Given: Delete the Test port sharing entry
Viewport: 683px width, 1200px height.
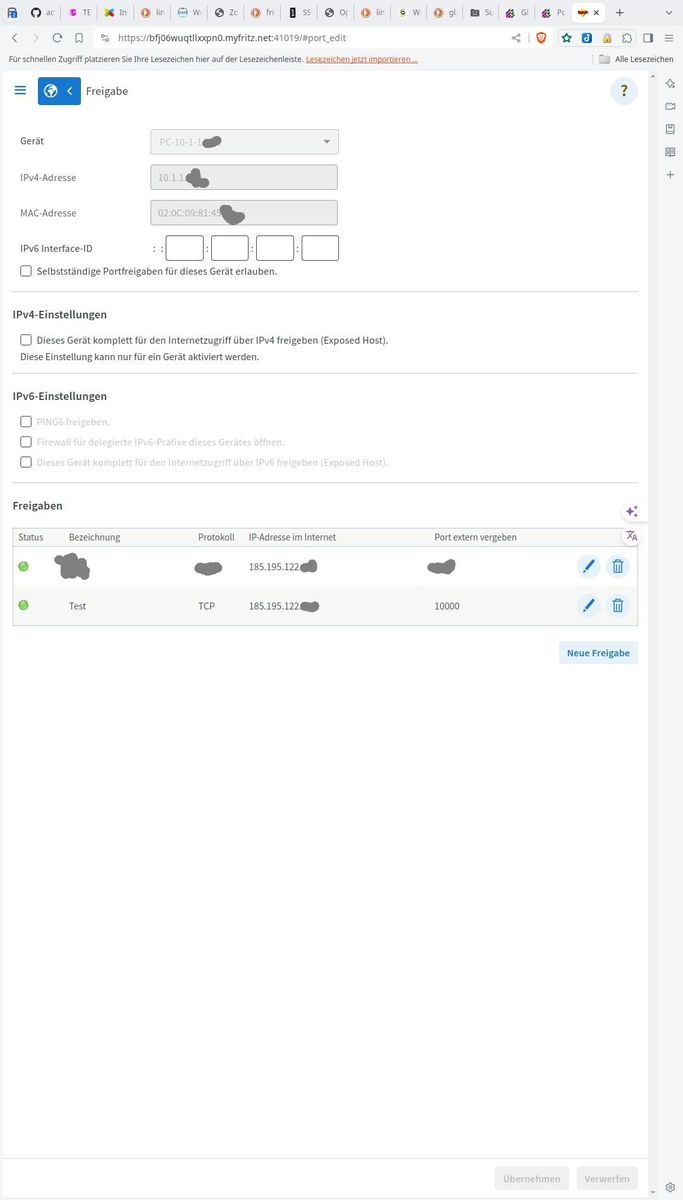Looking at the screenshot, I should 618,605.
